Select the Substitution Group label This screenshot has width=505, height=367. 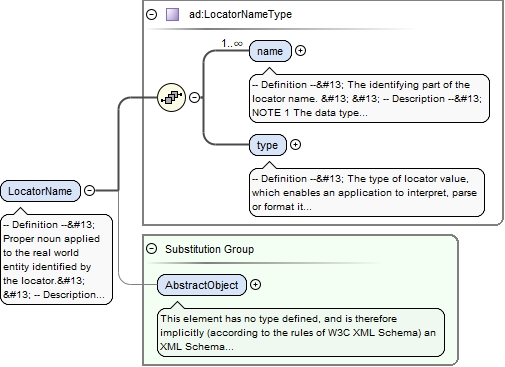point(209,249)
